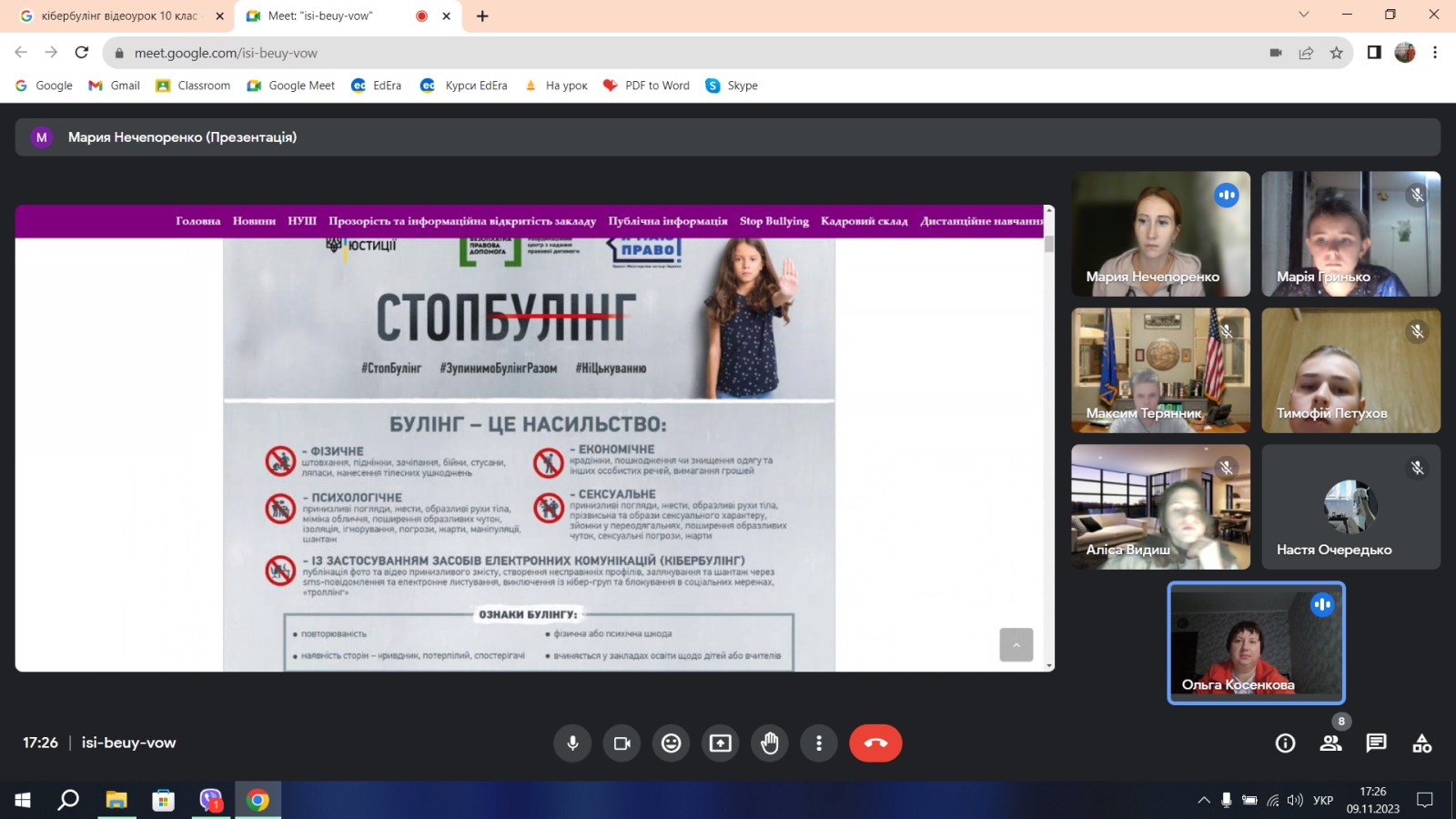1456x819 pixels.
Task: Switch to кібербулінг відеоурок browser tab
Action: [118, 15]
